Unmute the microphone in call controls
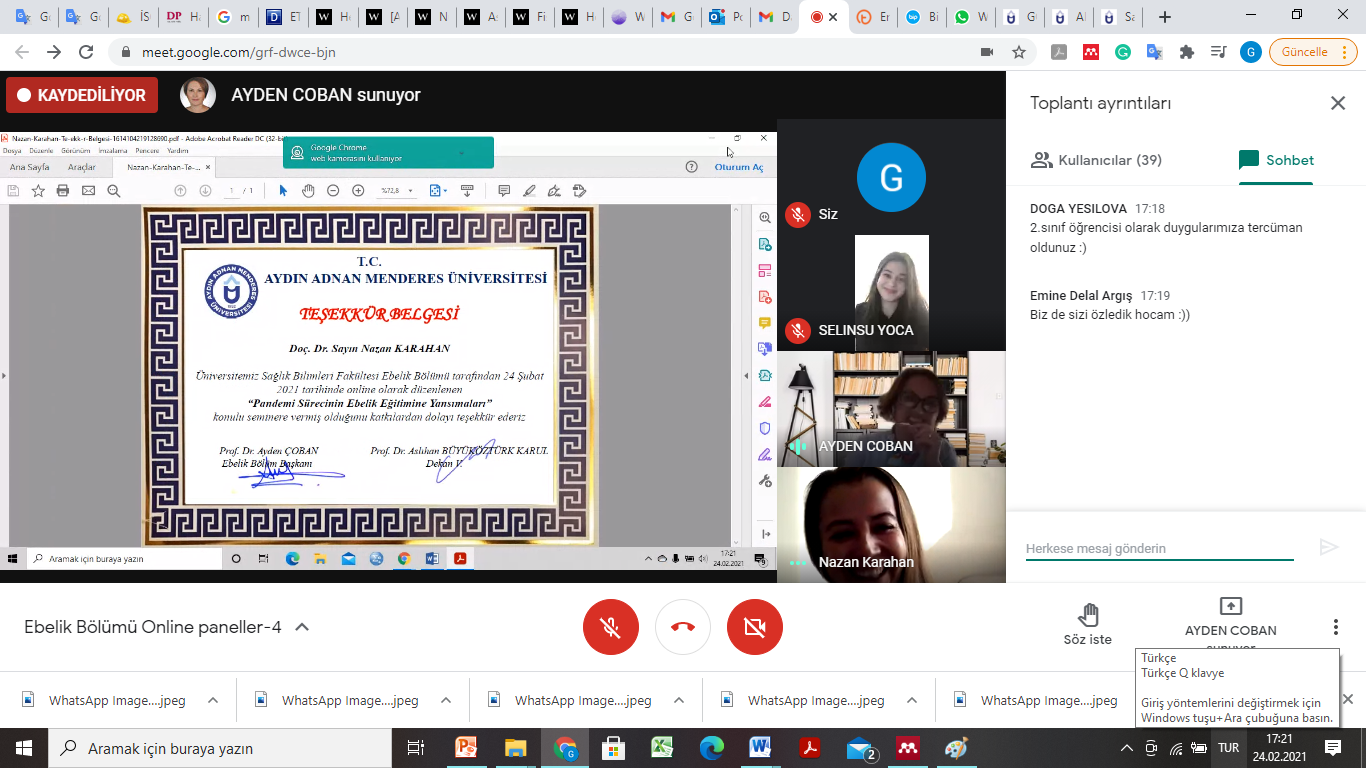Viewport: 1366px width, 768px height. pyautogui.click(x=611, y=627)
